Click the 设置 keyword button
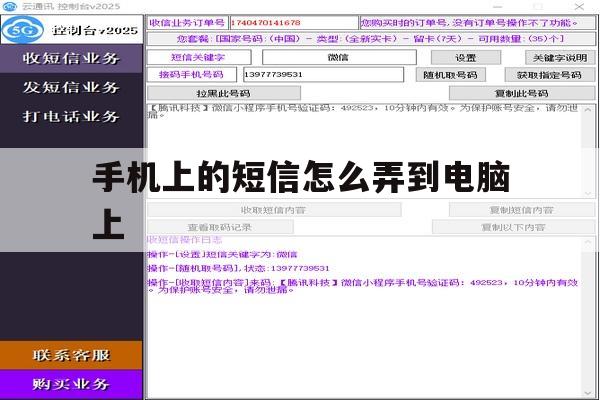This screenshot has width=600, height=400. 466,58
